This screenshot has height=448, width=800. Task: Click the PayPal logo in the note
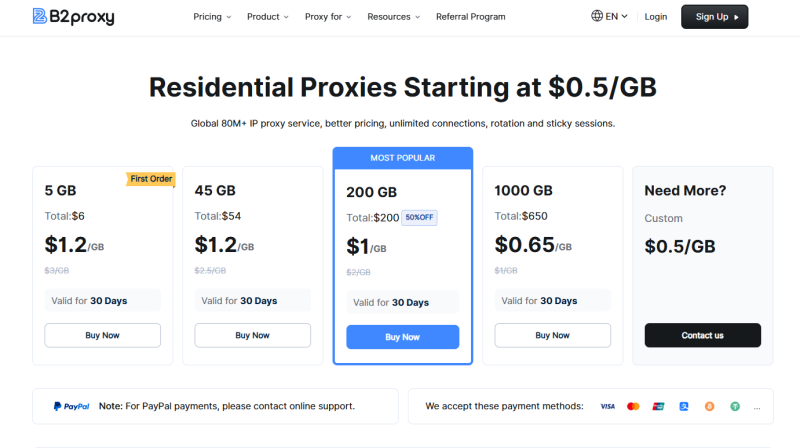click(x=72, y=407)
